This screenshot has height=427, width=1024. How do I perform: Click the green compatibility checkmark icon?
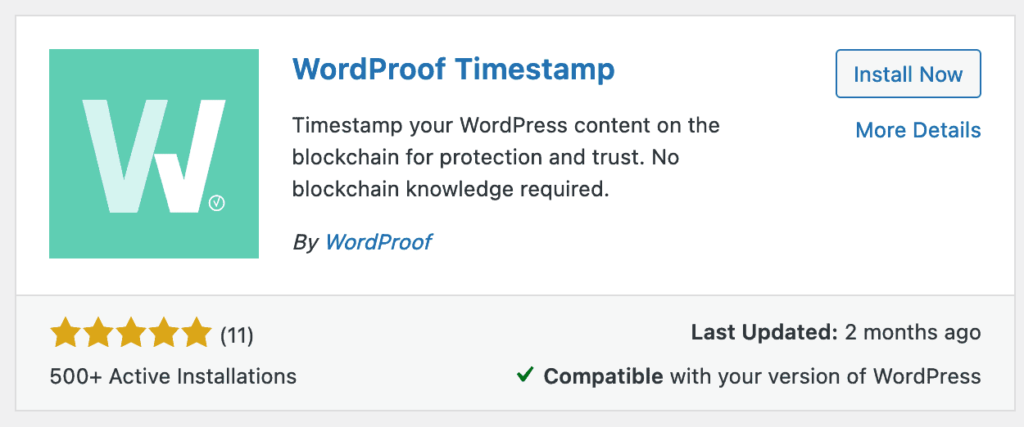click(x=525, y=375)
